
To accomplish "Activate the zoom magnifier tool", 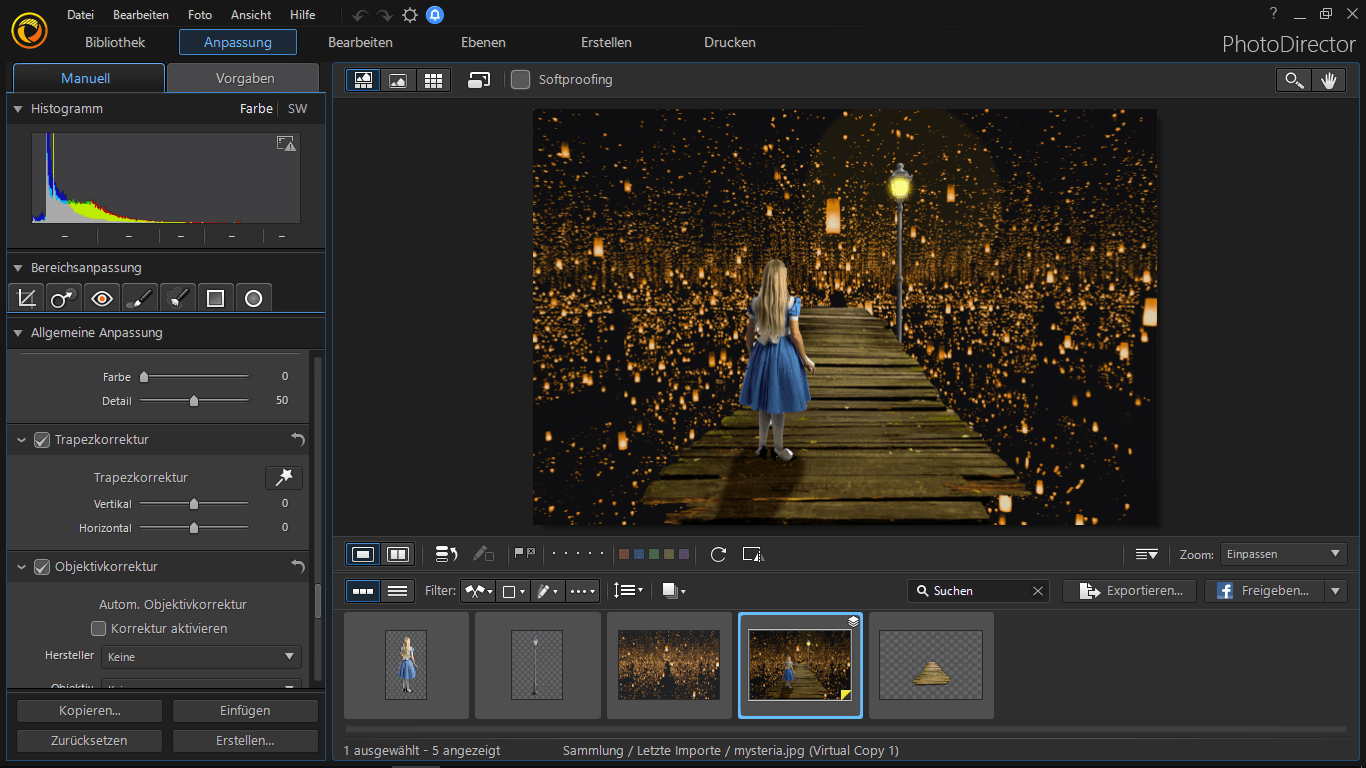I will [x=1294, y=81].
